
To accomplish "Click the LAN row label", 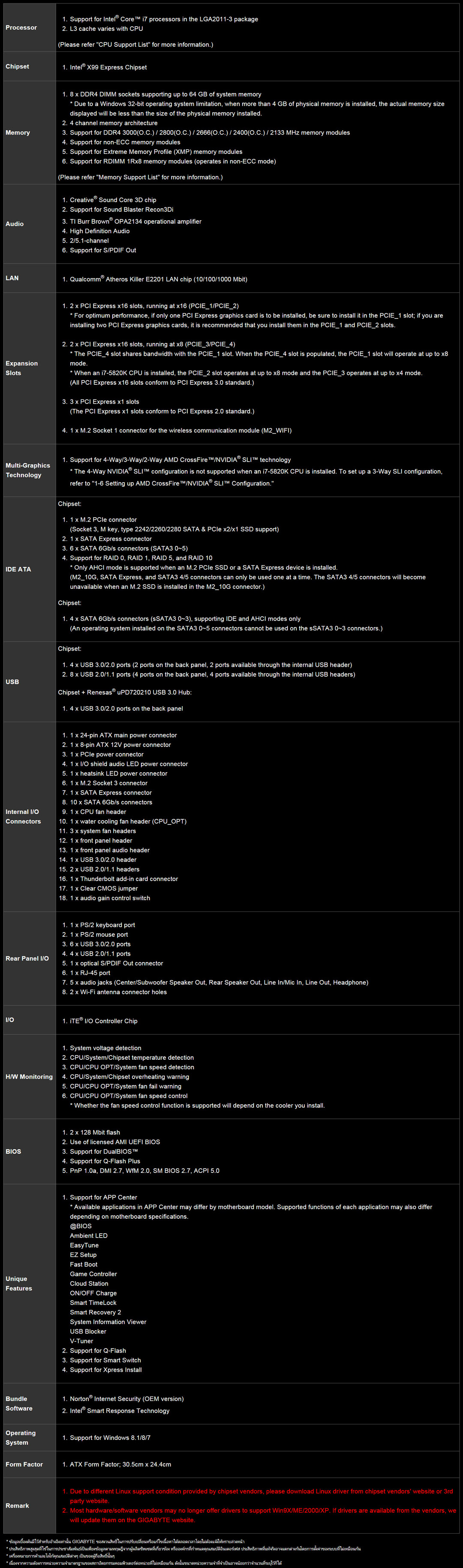I will tap(12, 278).
